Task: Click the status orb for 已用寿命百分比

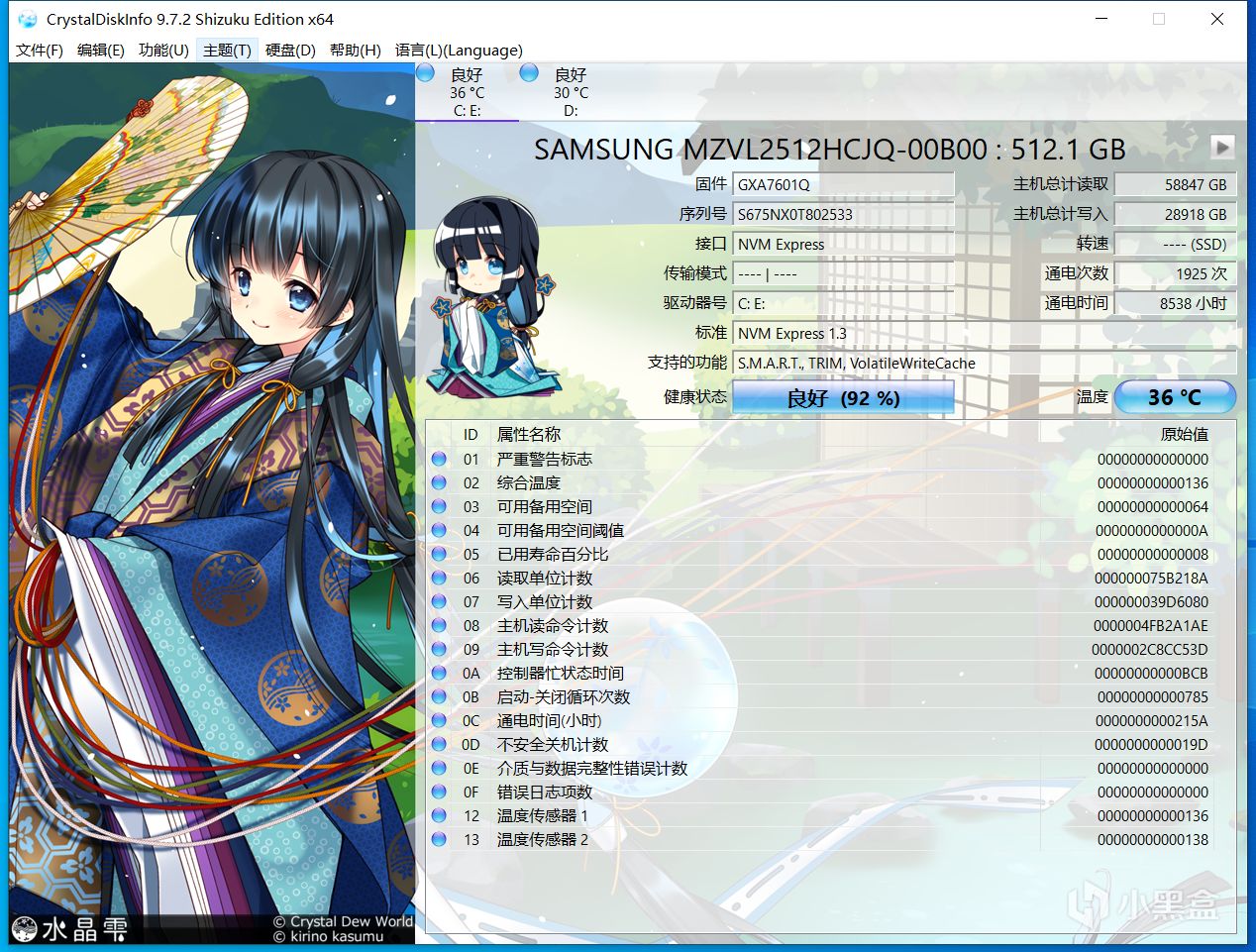Action: tap(439, 554)
